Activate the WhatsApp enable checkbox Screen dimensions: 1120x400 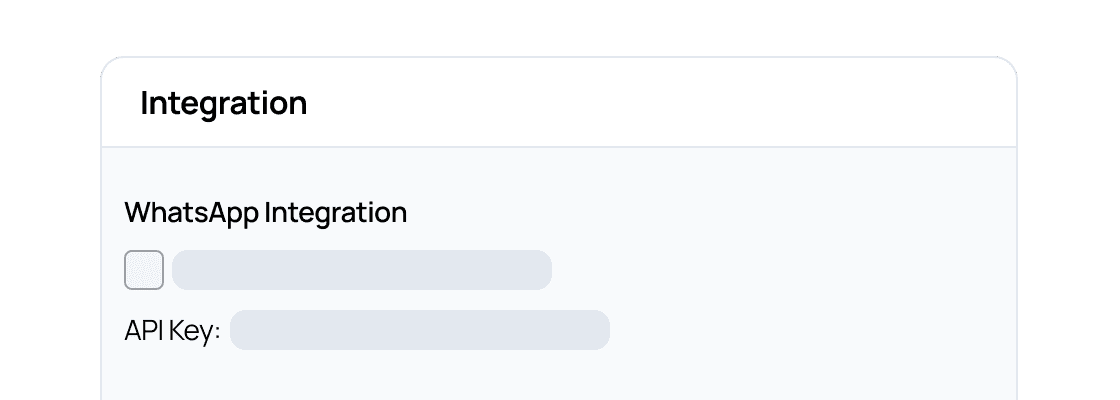pos(144,270)
